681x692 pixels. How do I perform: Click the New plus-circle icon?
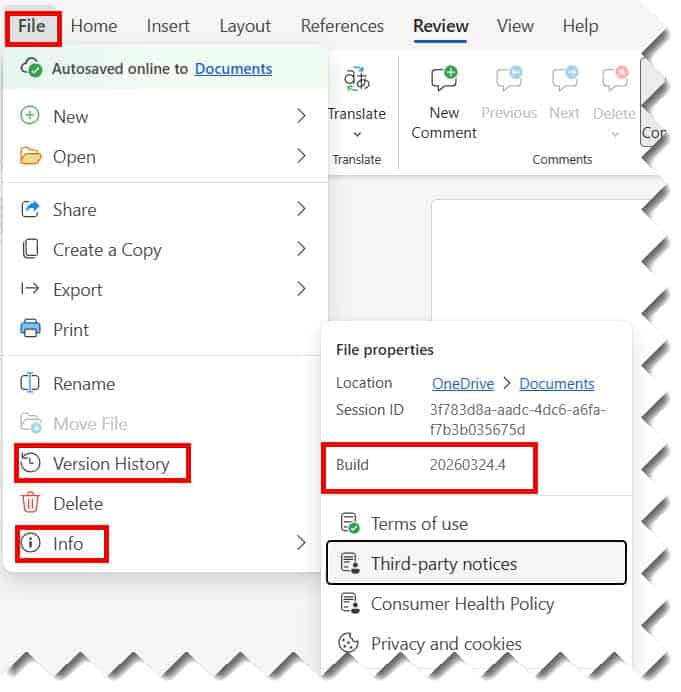click(30, 116)
